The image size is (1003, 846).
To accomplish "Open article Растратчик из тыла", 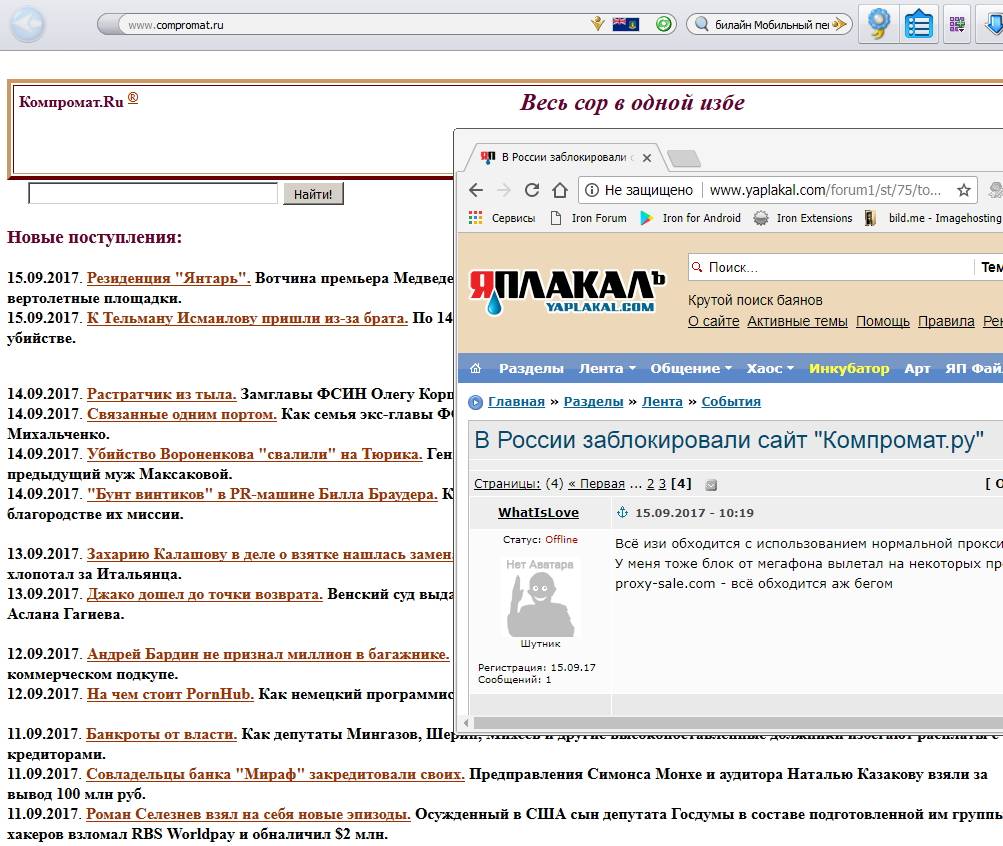I will pos(161,394).
